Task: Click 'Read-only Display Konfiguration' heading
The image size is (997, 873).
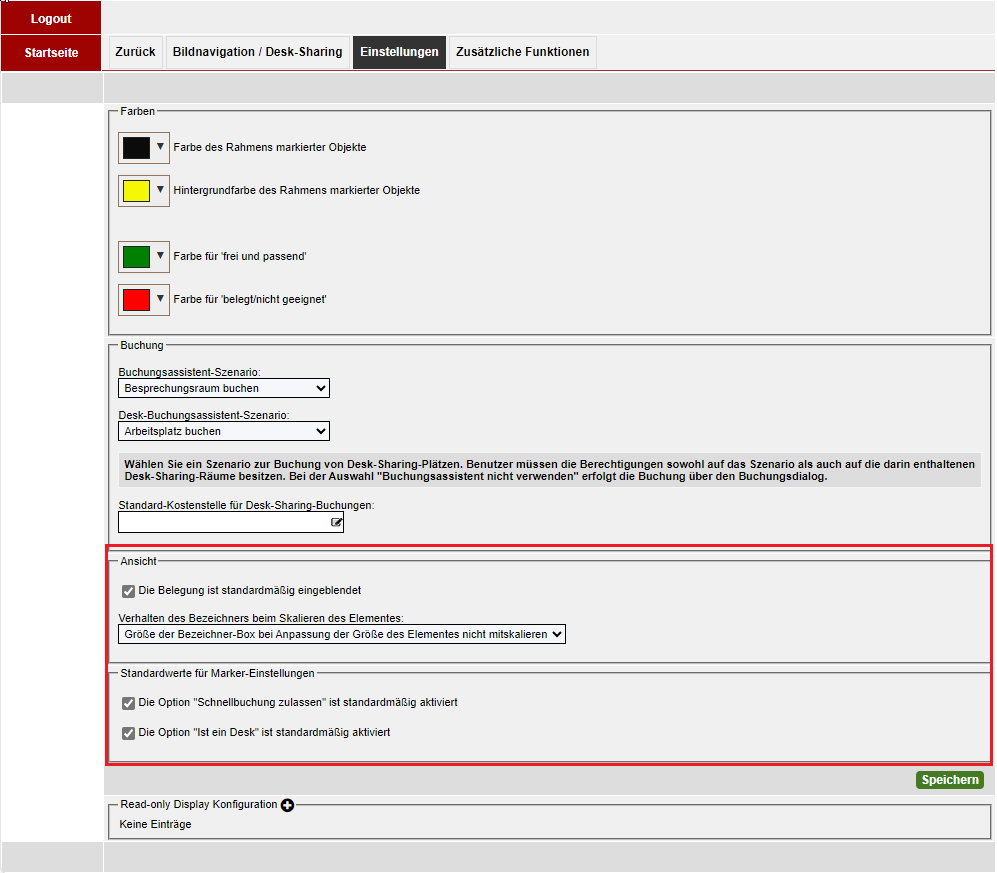Action: click(198, 804)
